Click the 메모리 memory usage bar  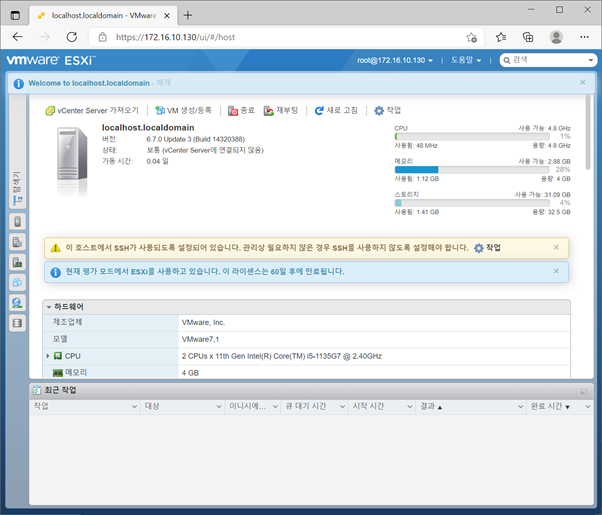pyautogui.click(x=472, y=170)
